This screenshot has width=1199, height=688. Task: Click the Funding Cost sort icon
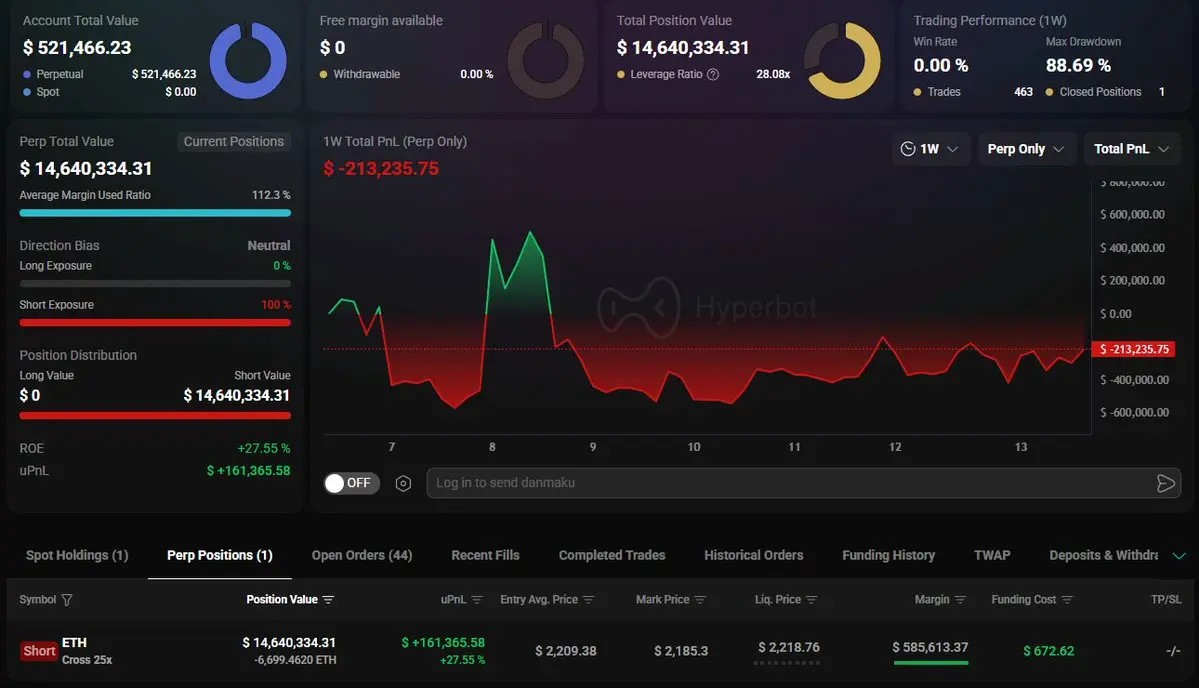[1067, 600]
